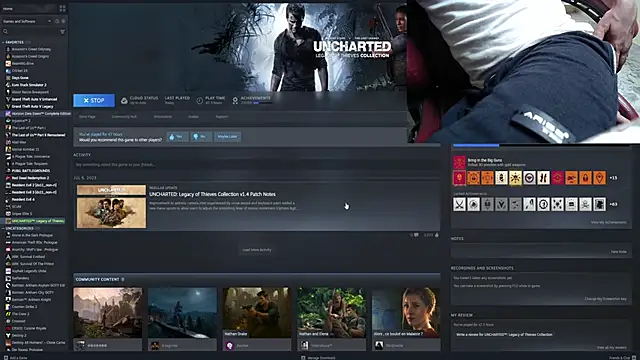640x360 pixels.
Task: Click the achievements progress bar
Action: pyautogui.click(x=263, y=103)
